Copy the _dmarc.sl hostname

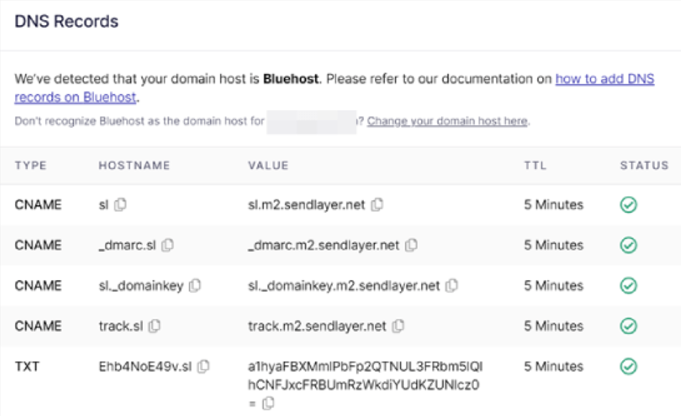(x=168, y=245)
